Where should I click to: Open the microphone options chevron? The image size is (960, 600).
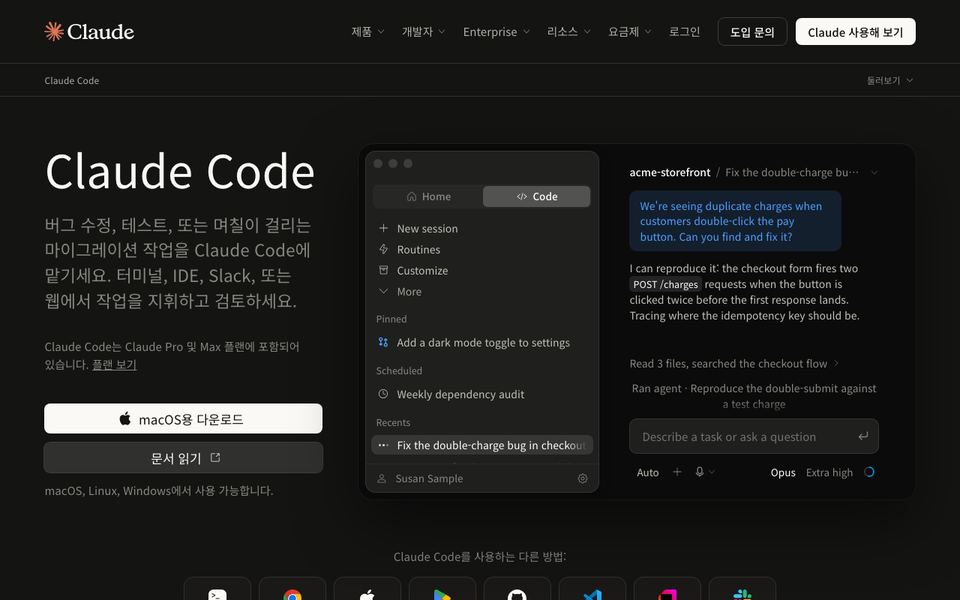tap(712, 472)
